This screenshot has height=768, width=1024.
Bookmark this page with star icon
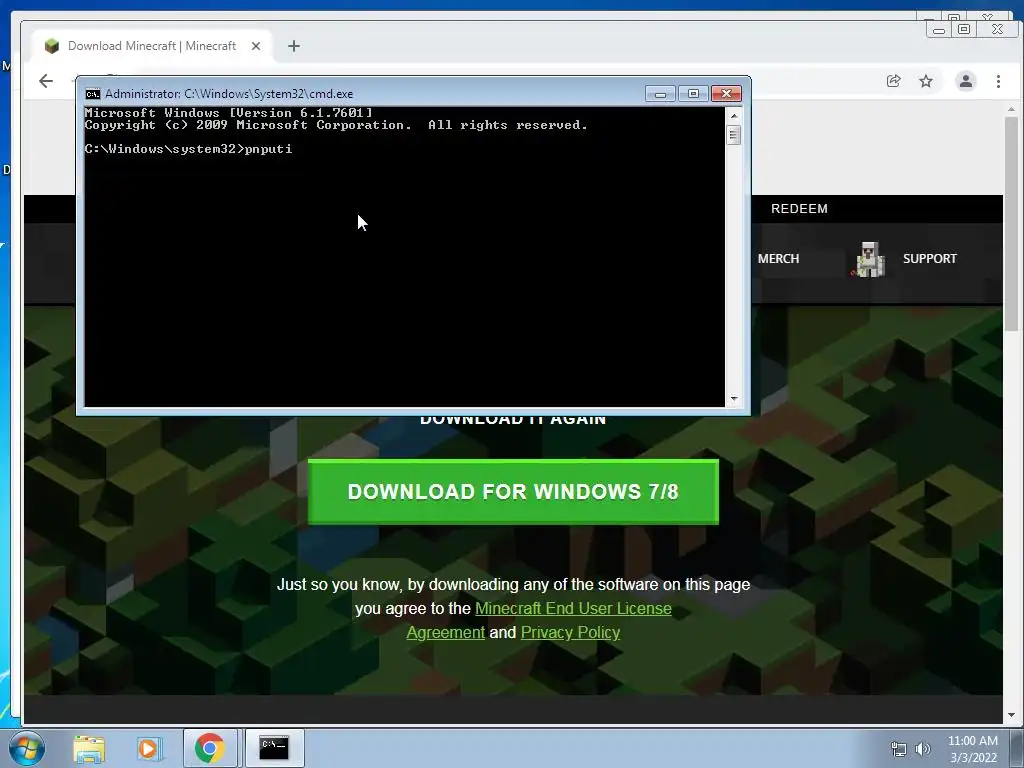pyautogui.click(x=926, y=81)
